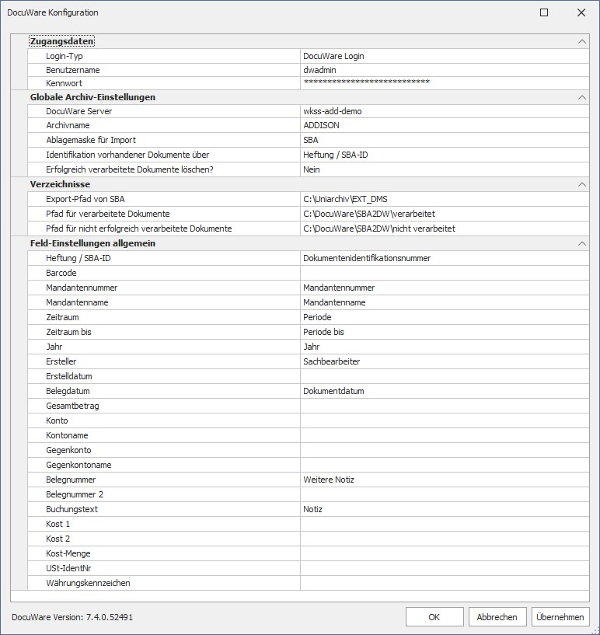
Task: Select the Zeitraum bis property label
Action: coord(68,332)
